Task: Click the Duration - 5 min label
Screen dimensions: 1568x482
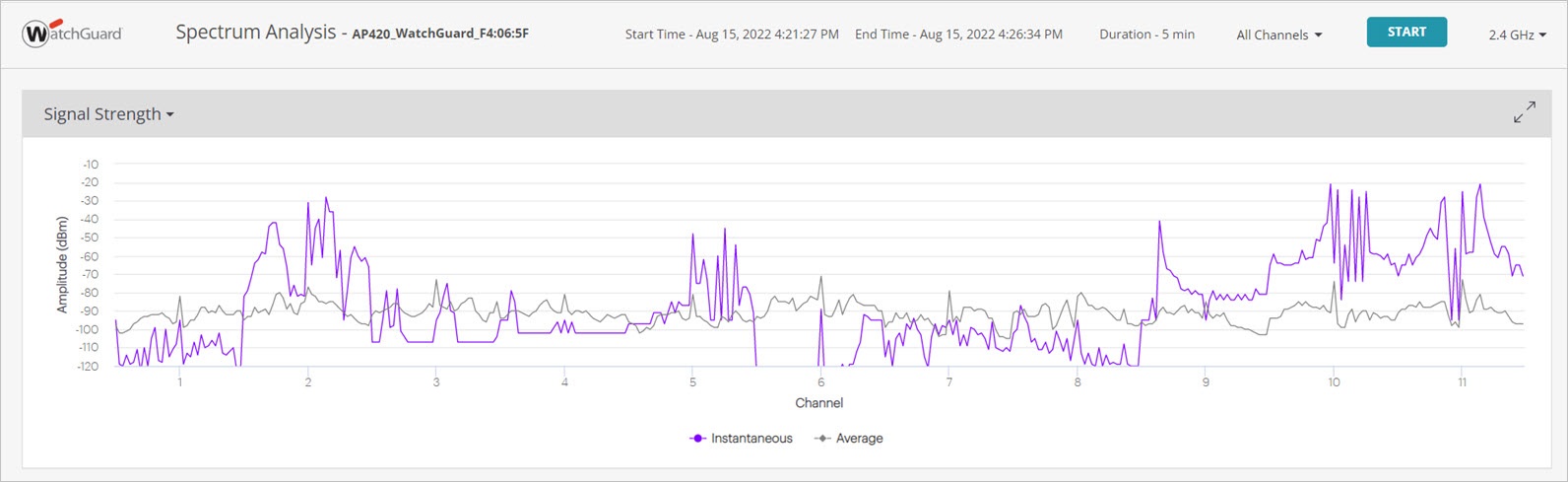Action: [1146, 34]
